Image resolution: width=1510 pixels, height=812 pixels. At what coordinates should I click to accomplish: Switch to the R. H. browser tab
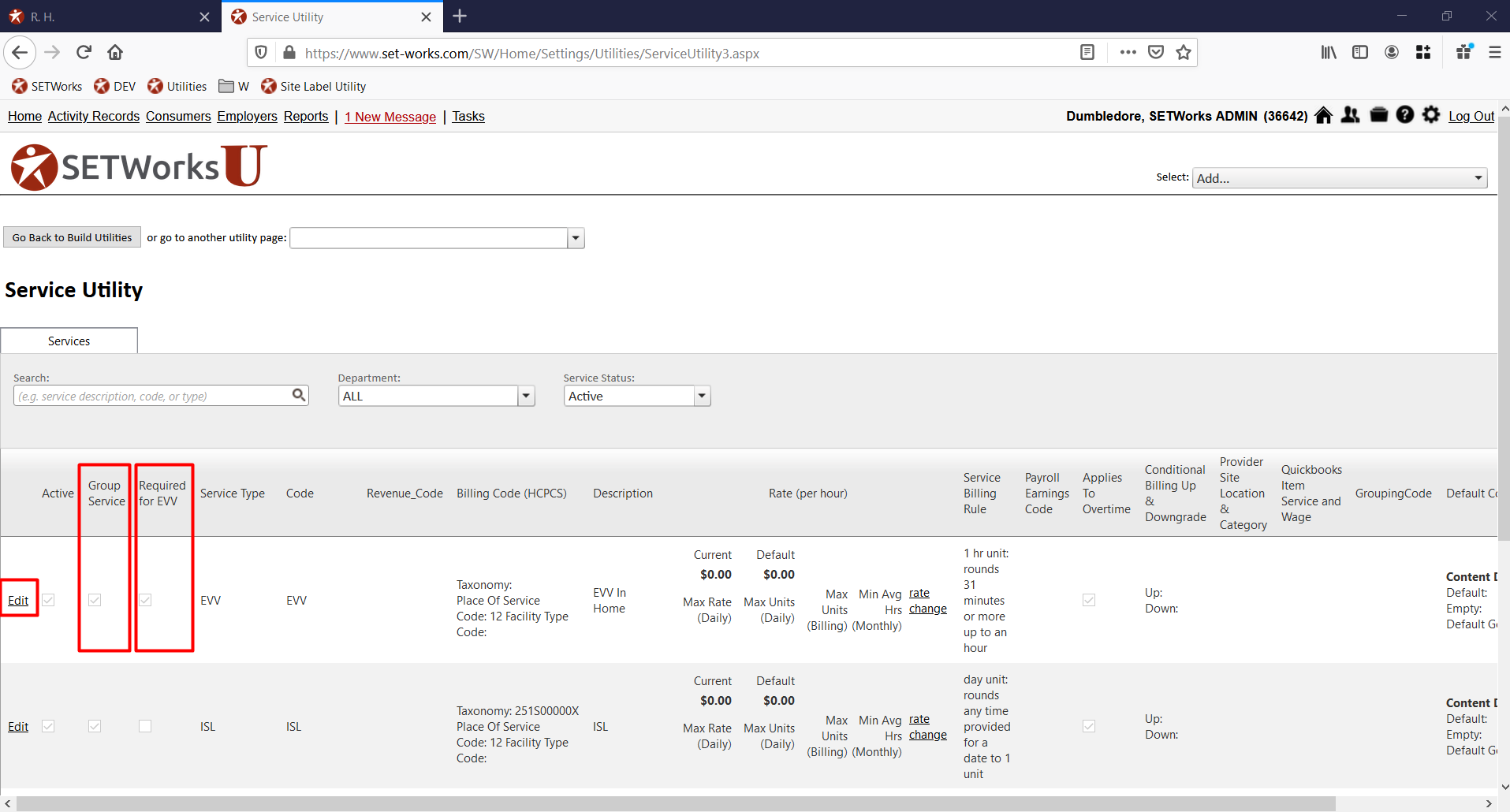(110, 17)
